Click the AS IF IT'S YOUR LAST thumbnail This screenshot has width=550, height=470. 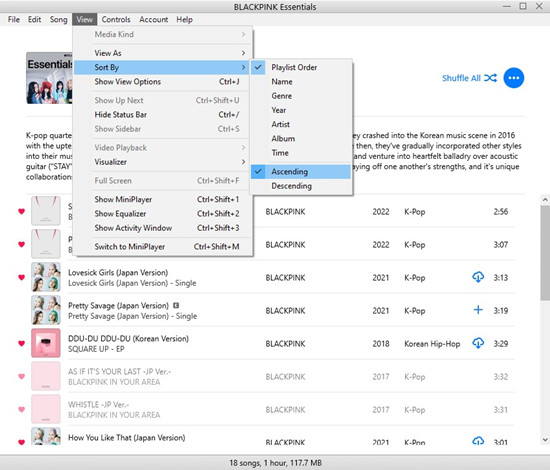coord(46,376)
